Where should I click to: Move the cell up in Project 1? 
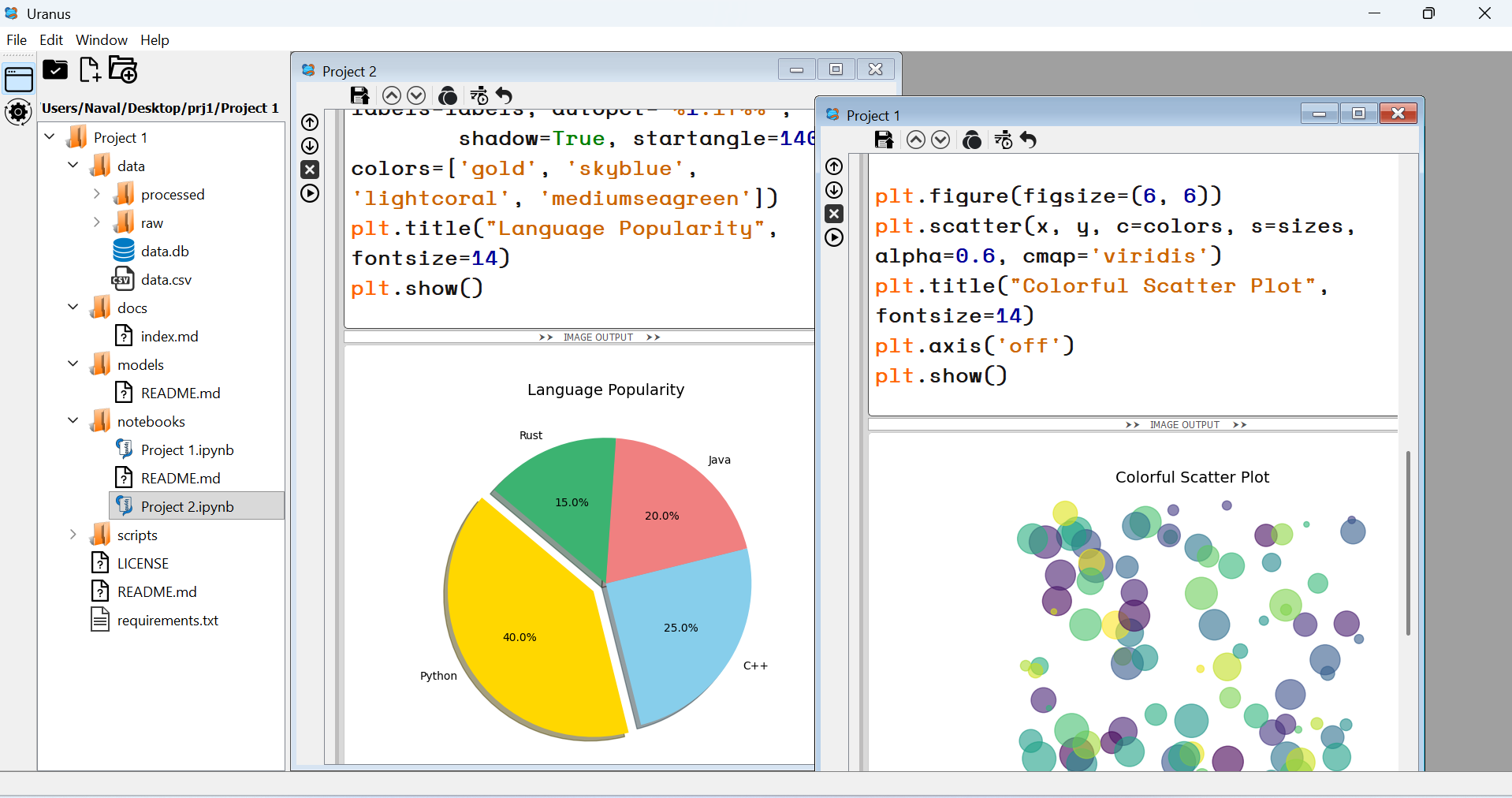pyautogui.click(x=915, y=140)
